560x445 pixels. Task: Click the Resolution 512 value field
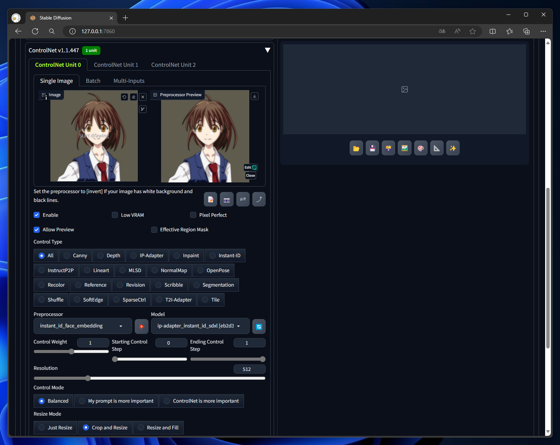coord(249,369)
